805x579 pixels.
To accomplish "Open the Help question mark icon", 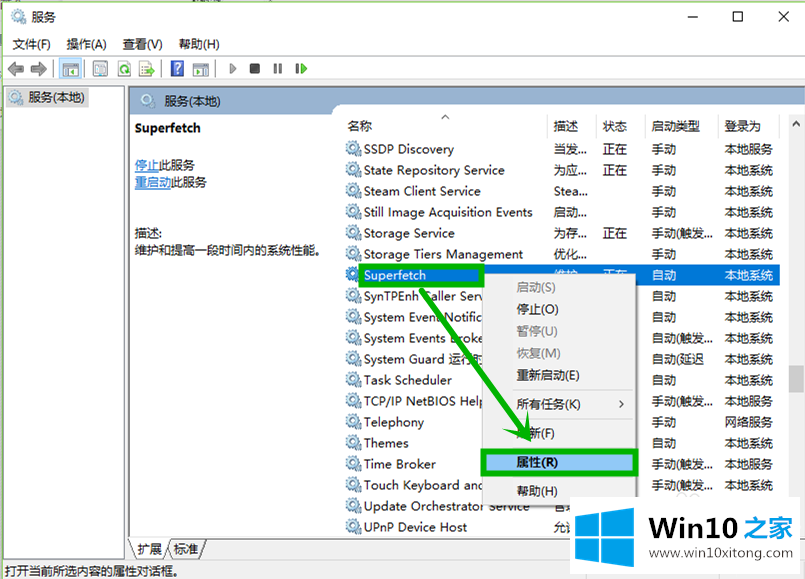I will [x=177, y=68].
